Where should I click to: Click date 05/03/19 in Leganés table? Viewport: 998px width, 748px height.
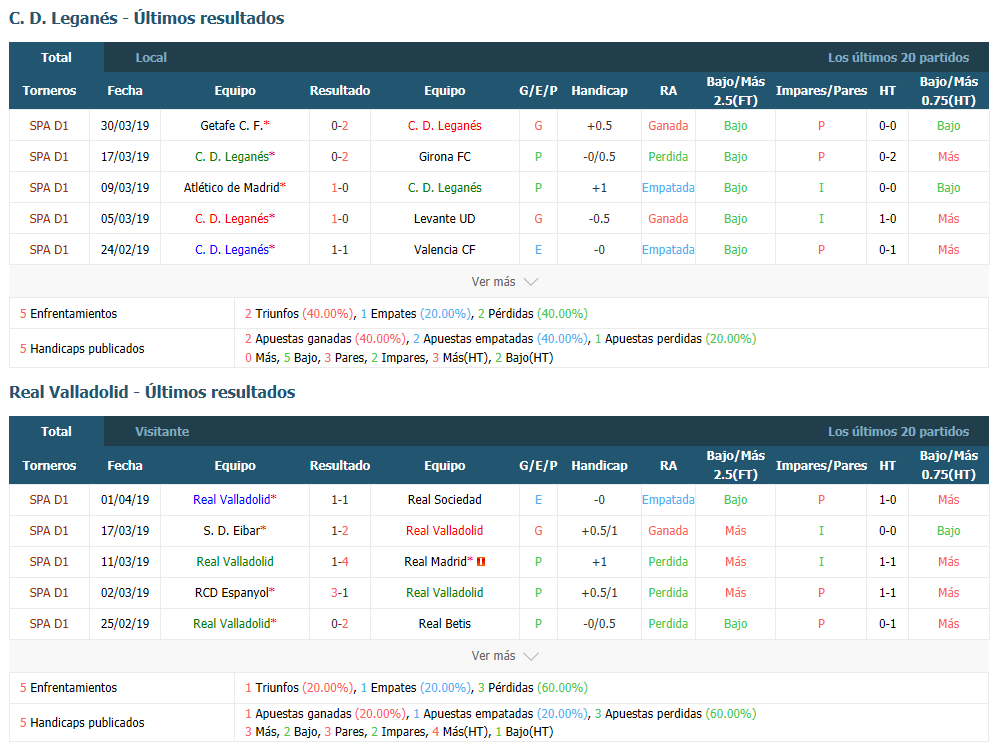pyautogui.click(x=125, y=219)
